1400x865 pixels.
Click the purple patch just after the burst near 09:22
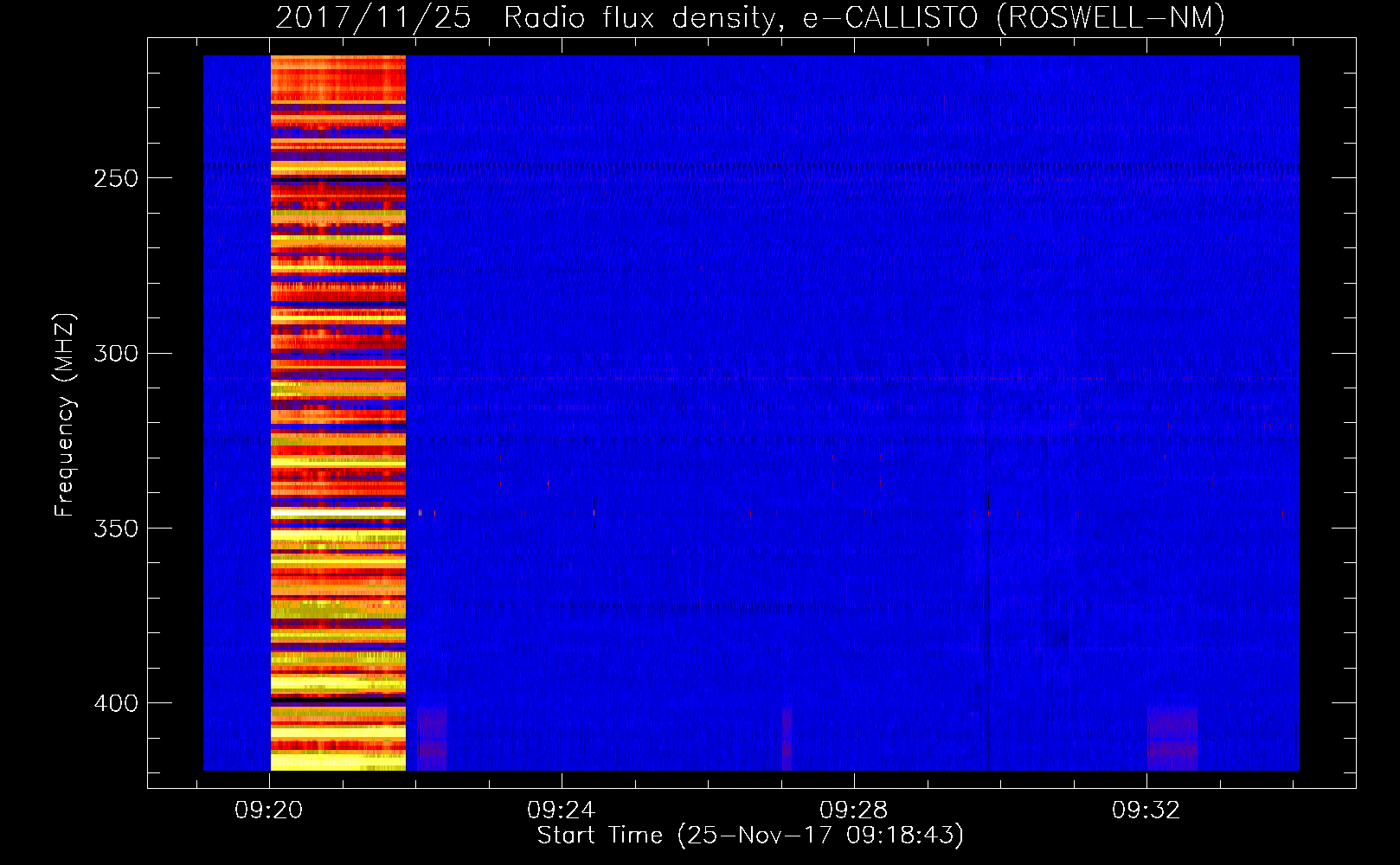(432, 739)
